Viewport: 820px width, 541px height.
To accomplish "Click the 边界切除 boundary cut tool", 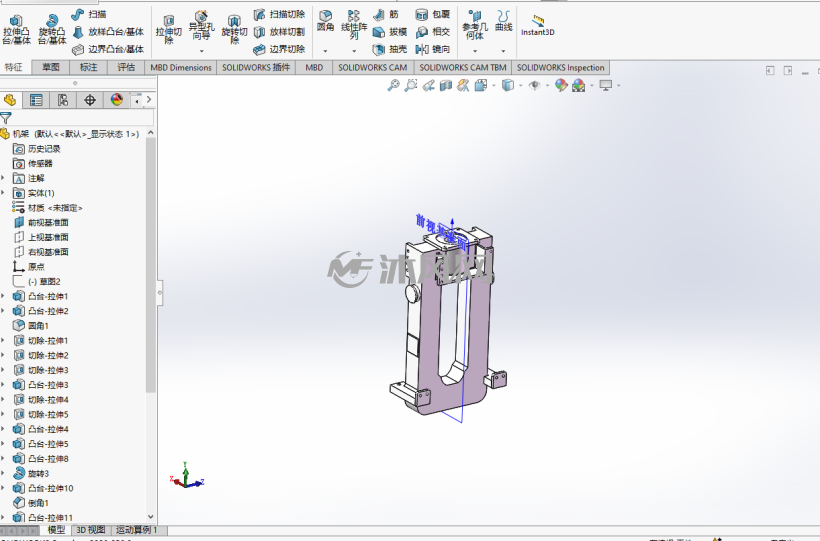I will coord(279,49).
